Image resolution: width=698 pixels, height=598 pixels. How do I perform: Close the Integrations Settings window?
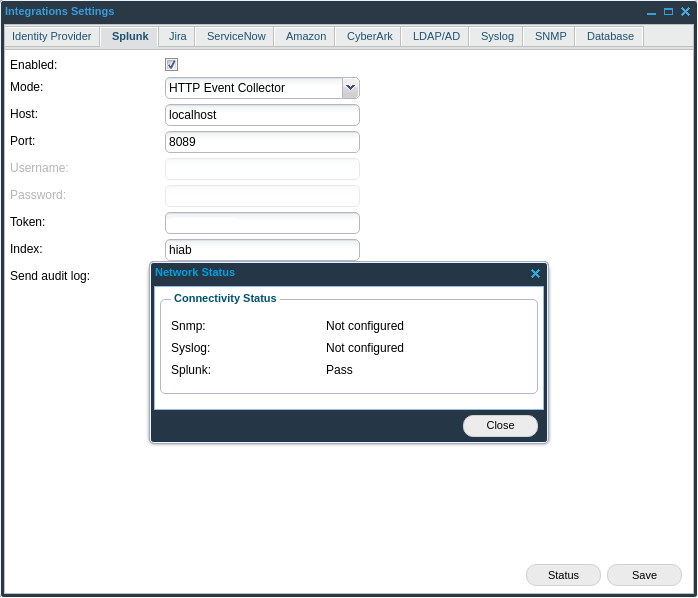(684, 12)
